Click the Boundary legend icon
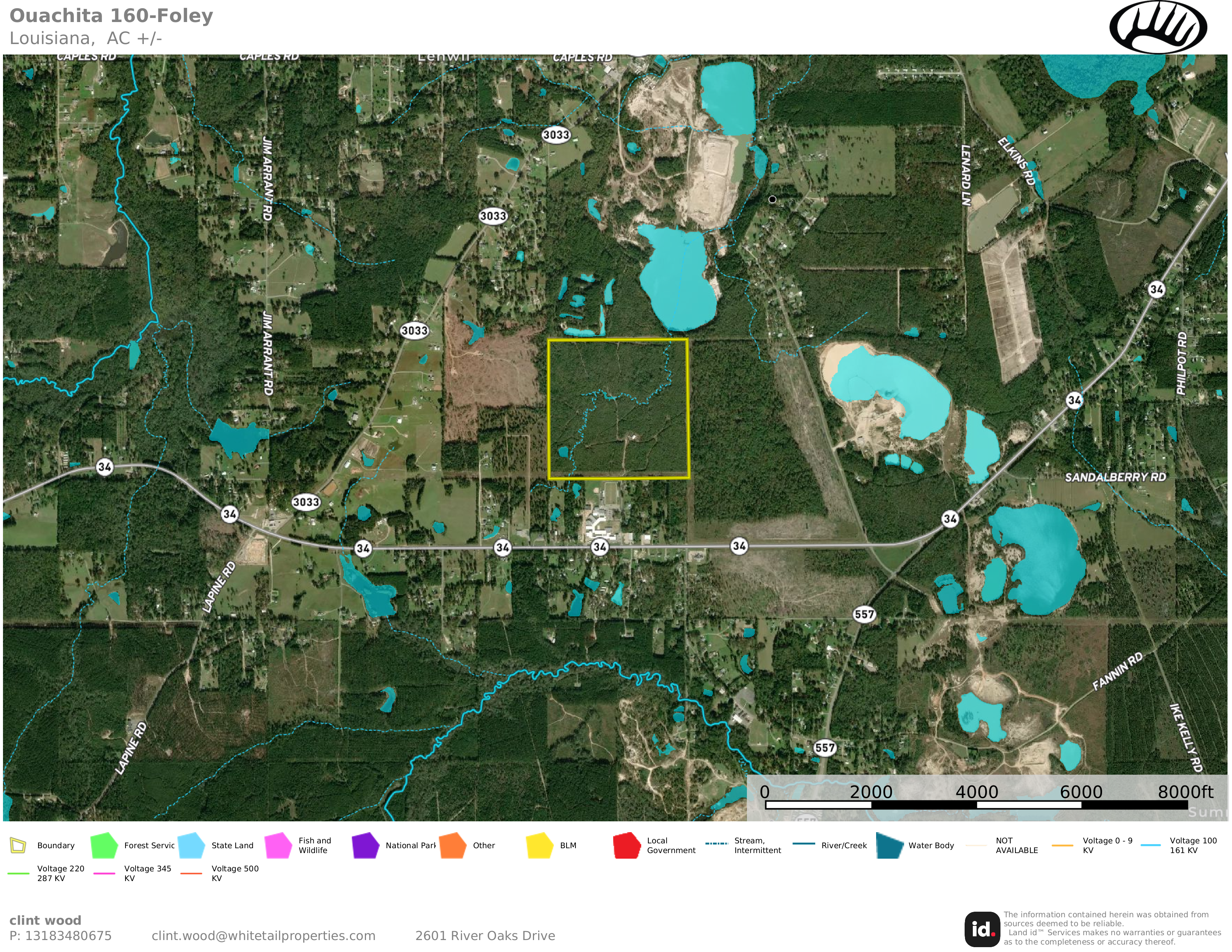The width and height of the screenshot is (1232, 952). [x=18, y=845]
